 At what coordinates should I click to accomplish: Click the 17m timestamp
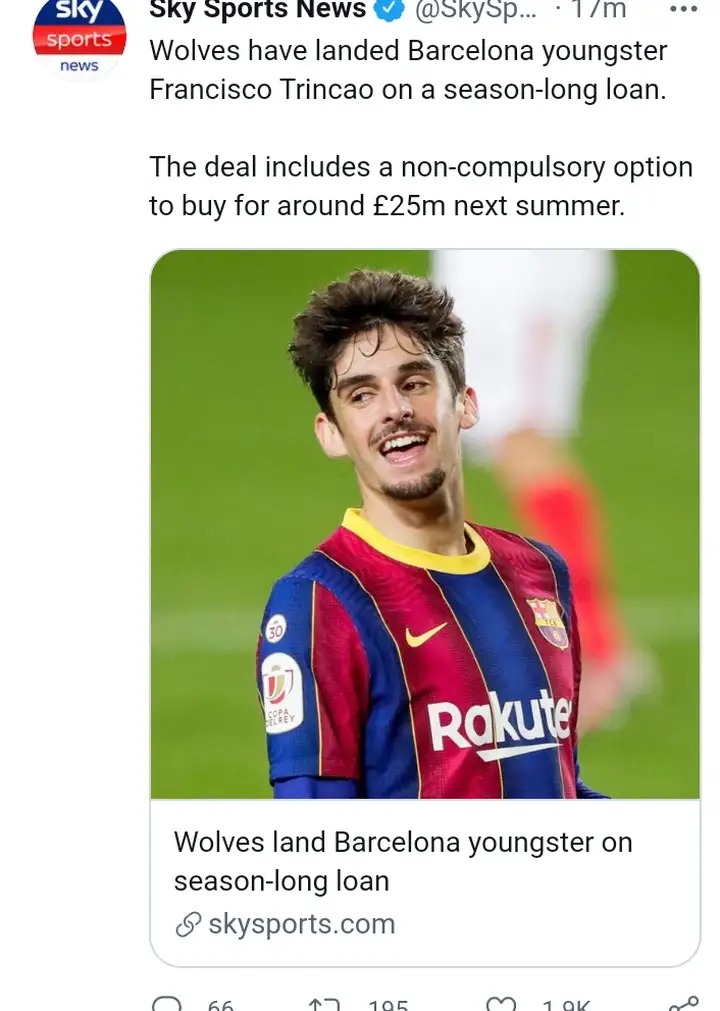click(598, 9)
